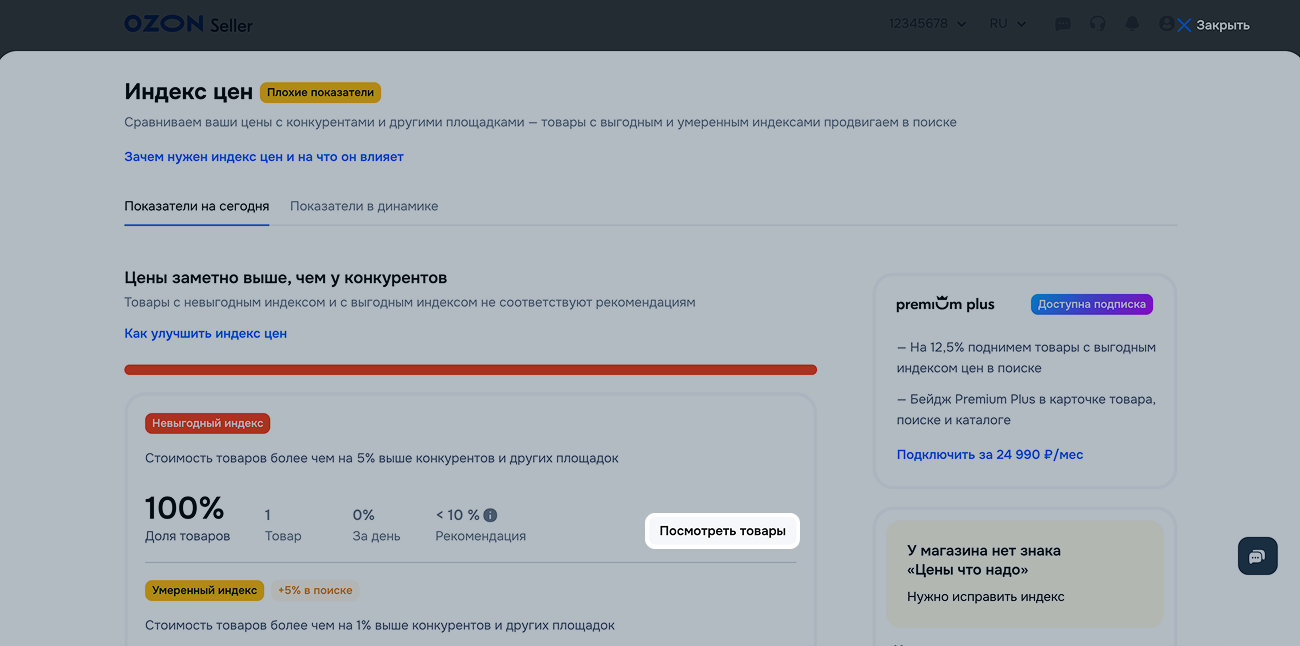This screenshot has width=1300, height=646.
Task: Expand the 12345678 account dropdown
Action: coord(927,24)
